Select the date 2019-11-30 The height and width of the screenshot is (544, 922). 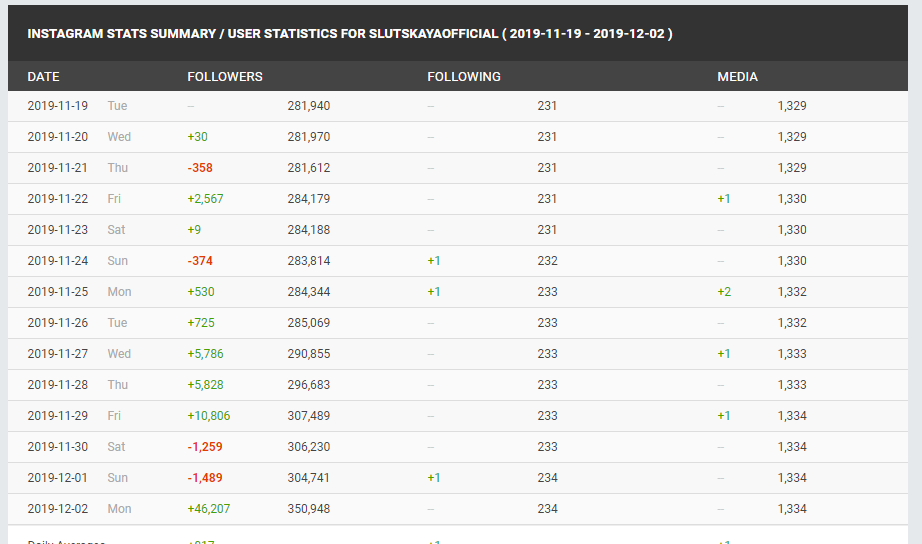[x=58, y=446]
